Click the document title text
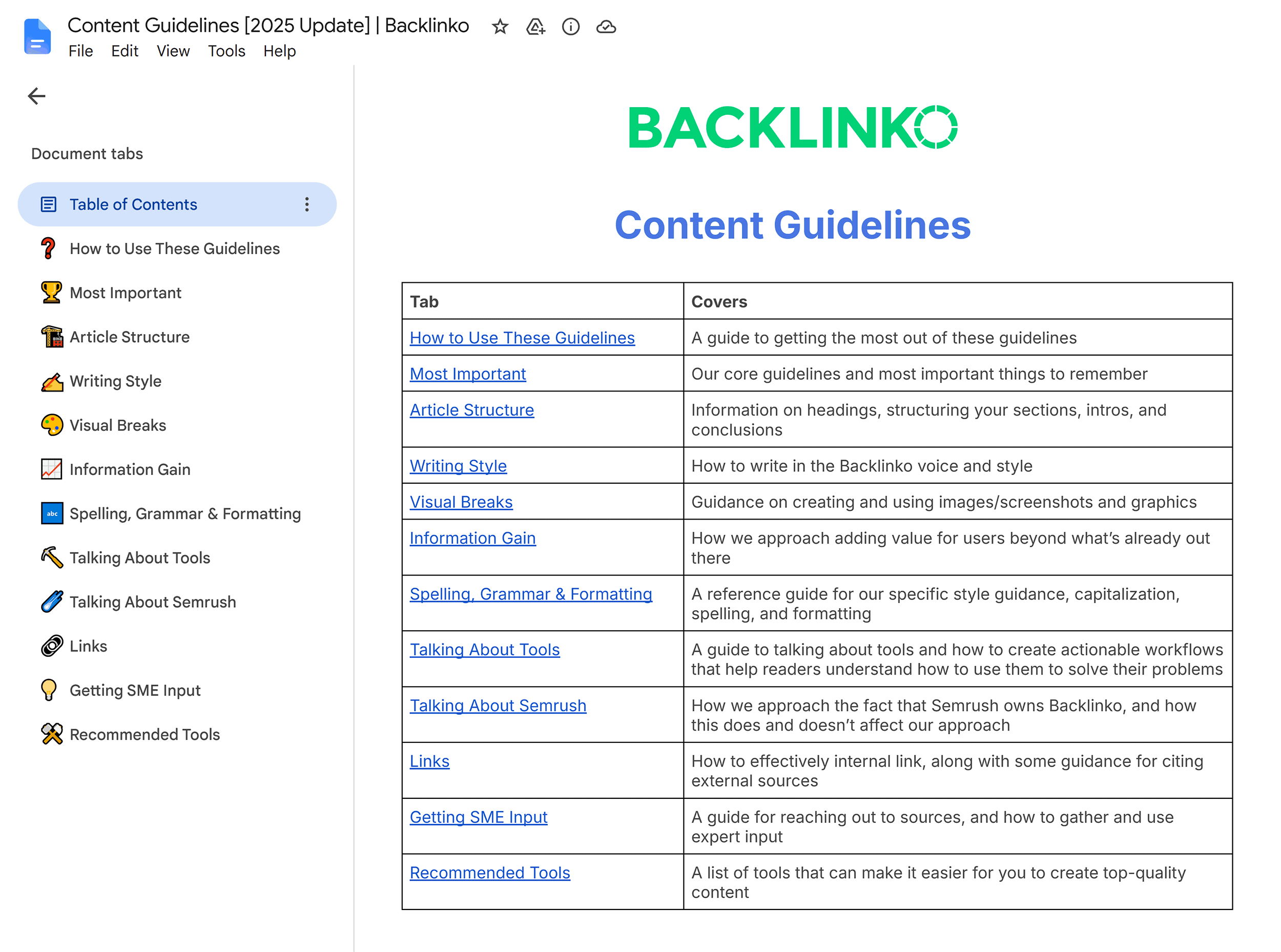Image resolution: width=1281 pixels, height=952 pixels. pos(268,25)
